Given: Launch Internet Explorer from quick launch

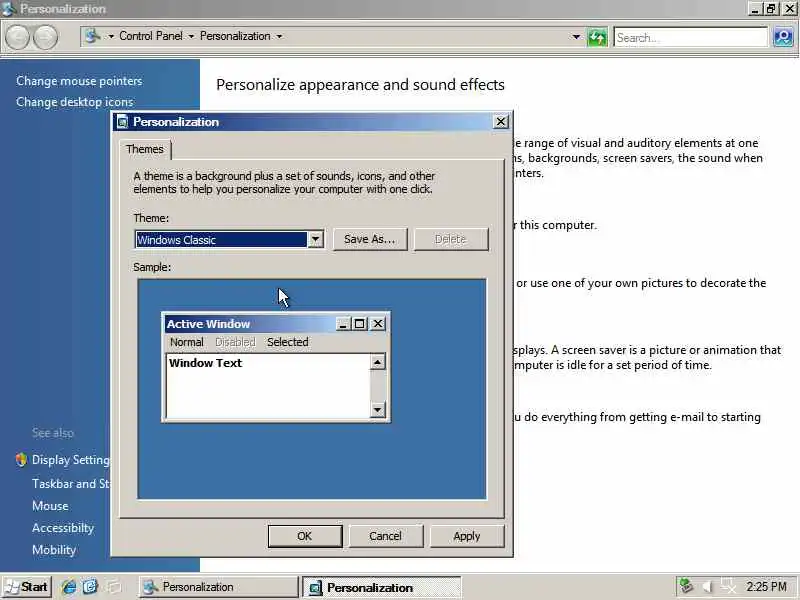Looking at the screenshot, I should pos(69,587).
